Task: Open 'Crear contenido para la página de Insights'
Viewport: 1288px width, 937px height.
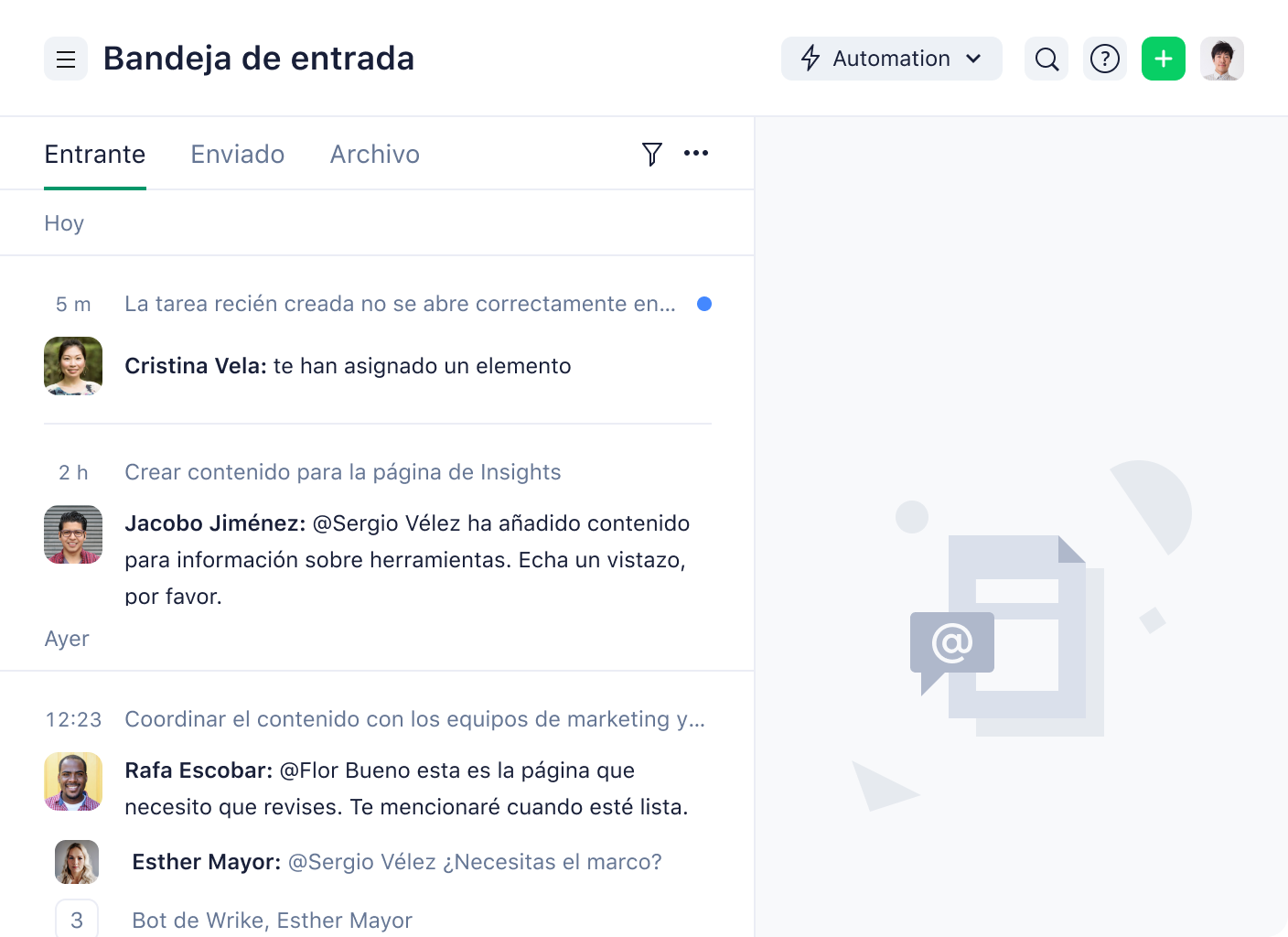Action: [343, 472]
